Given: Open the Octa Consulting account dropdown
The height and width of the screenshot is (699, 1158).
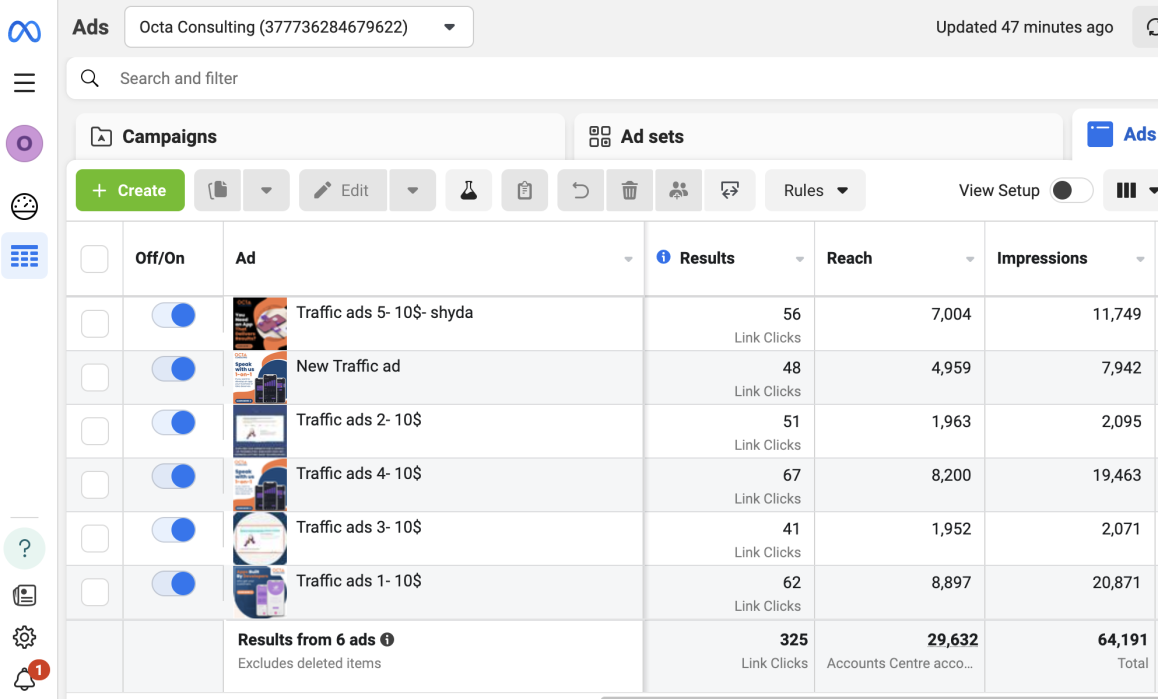Looking at the screenshot, I should [x=299, y=27].
